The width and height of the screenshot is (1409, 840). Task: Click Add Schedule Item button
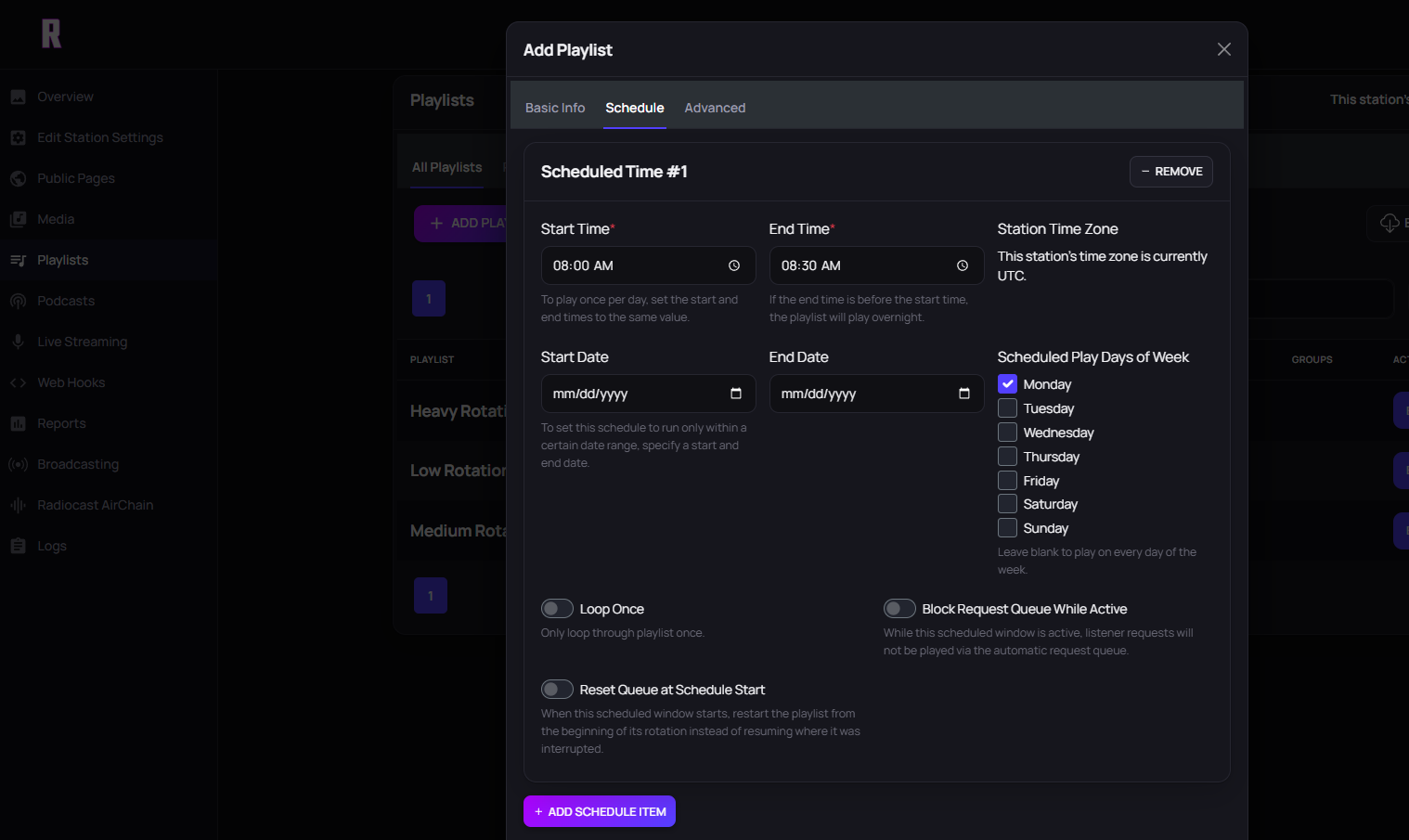click(x=600, y=811)
